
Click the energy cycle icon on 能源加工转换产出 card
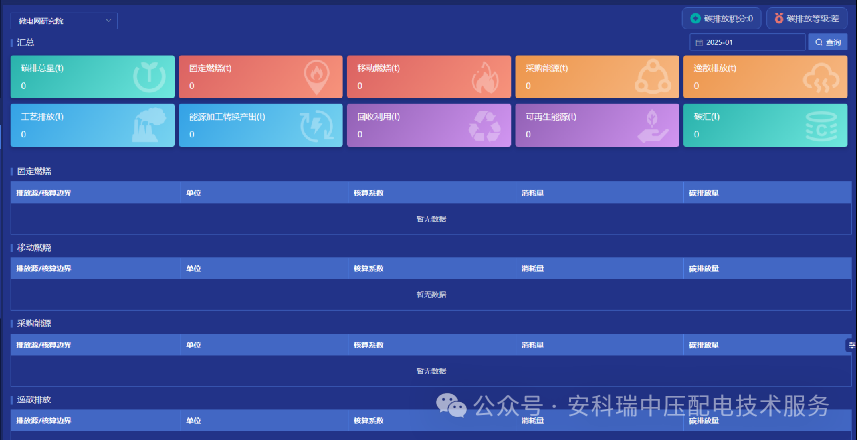(x=317, y=126)
